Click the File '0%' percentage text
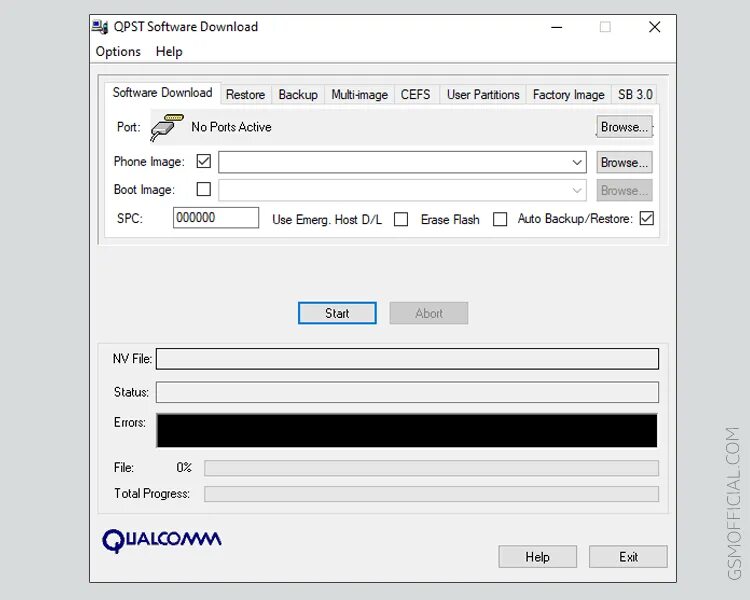This screenshot has height=600, width=750. [x=184, y=467]
